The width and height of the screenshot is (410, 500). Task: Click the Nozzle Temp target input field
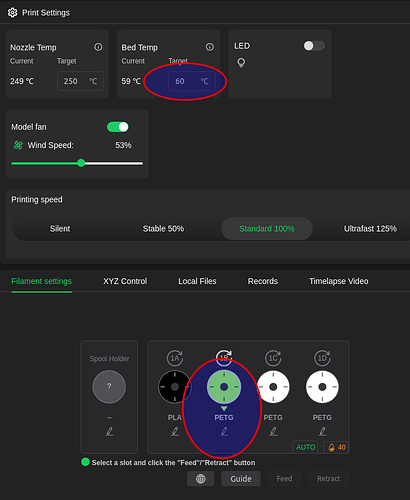[80, 81]
